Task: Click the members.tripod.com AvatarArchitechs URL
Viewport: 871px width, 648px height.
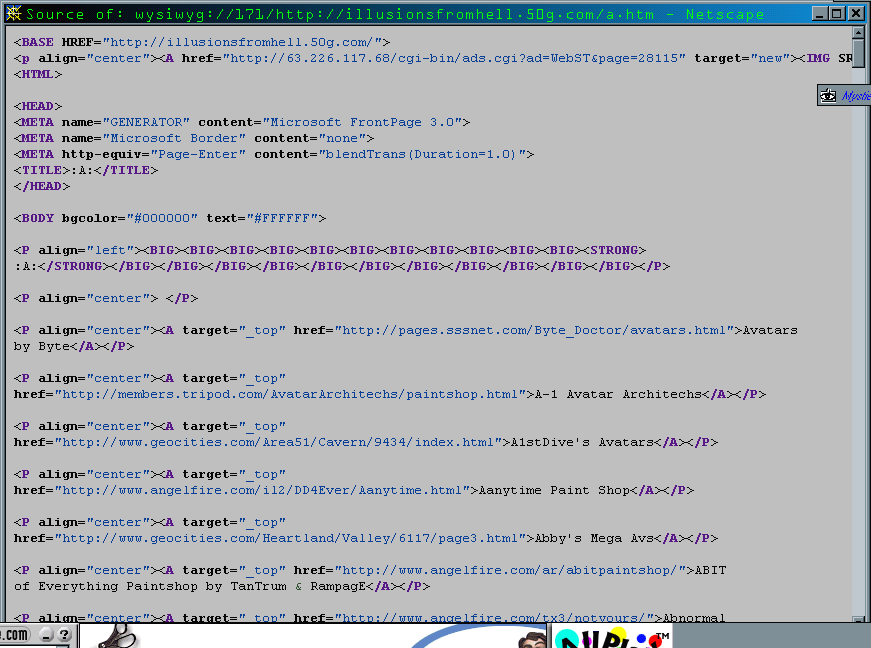Action: [x=290, y=394]
